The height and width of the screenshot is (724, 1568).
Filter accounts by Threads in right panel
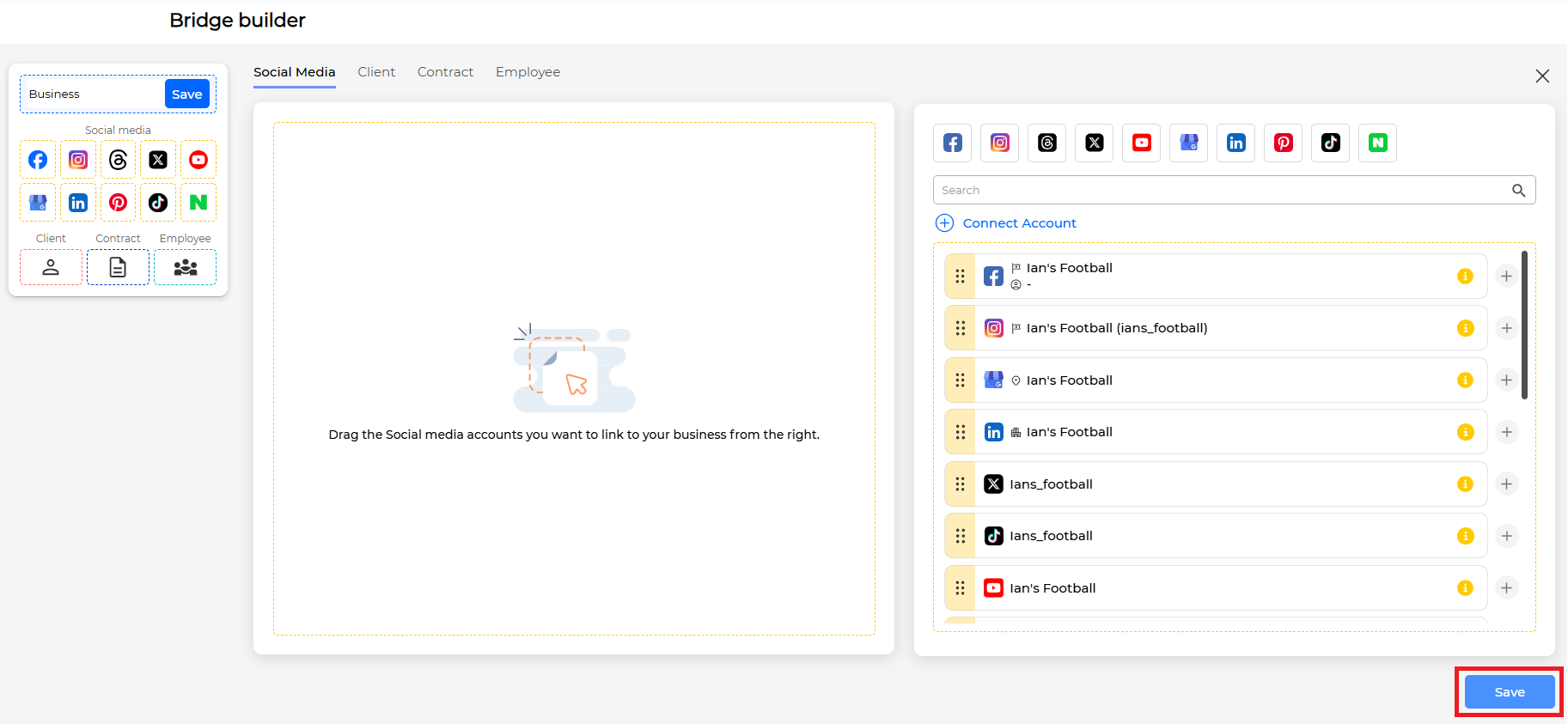[1047, 143]
